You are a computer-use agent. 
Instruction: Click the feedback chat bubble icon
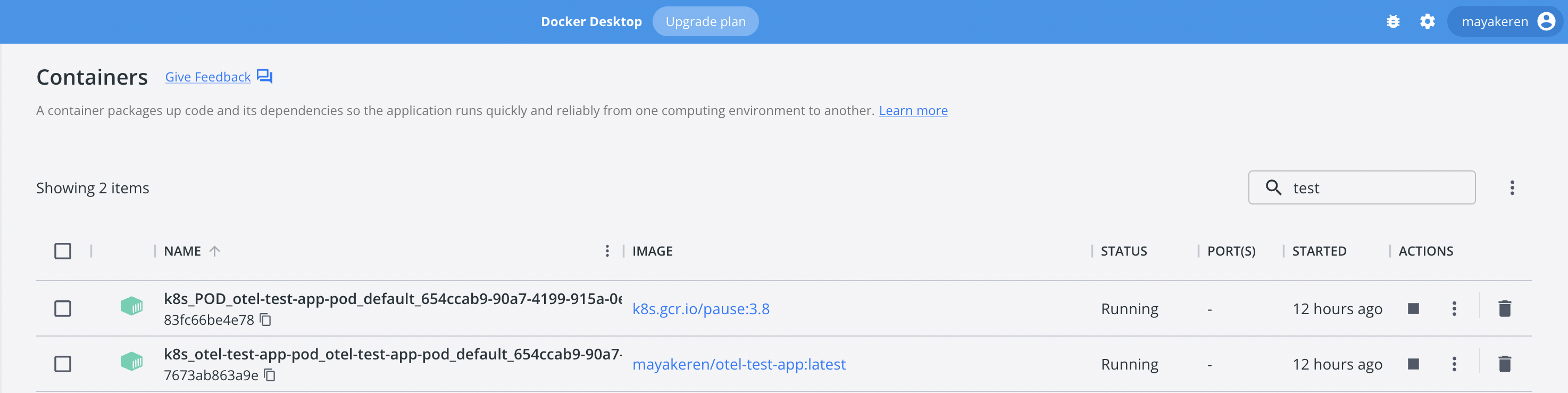(x=264, y=77)
